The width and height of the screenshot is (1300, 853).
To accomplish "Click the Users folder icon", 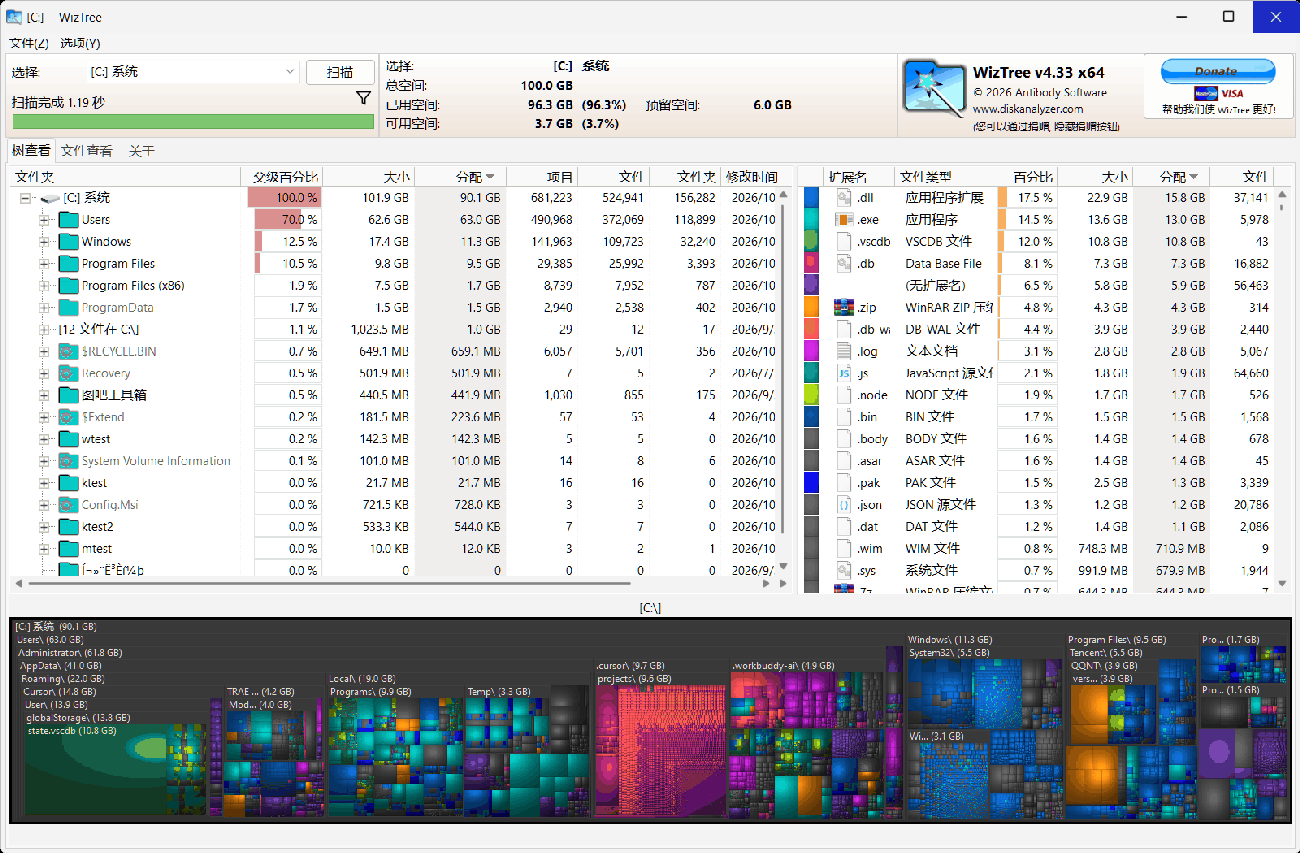I will tap(68, 220).
